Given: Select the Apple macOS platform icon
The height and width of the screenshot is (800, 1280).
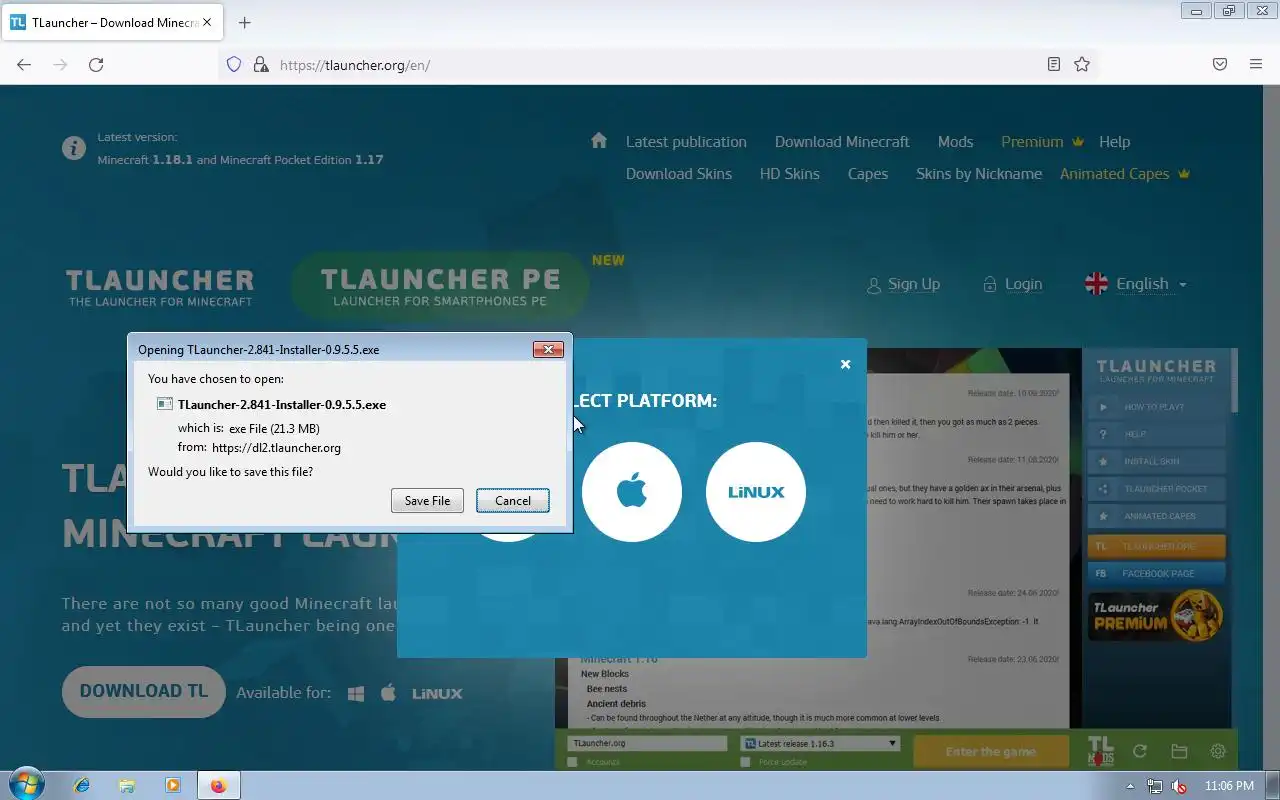Looking at the screenshot, I should pos(632,492).
